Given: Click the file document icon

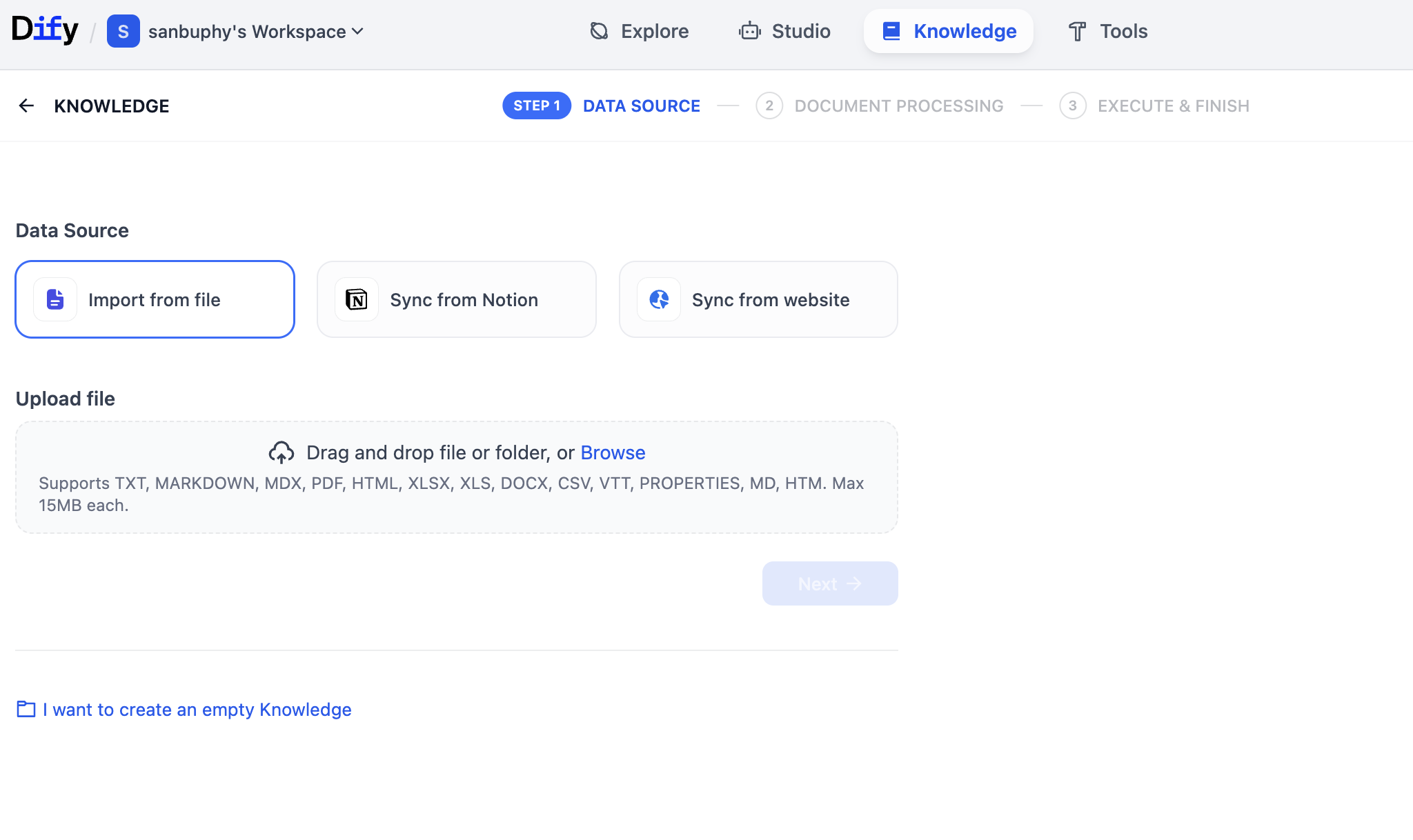Looking at the screenshot, I should click(55, 299).
